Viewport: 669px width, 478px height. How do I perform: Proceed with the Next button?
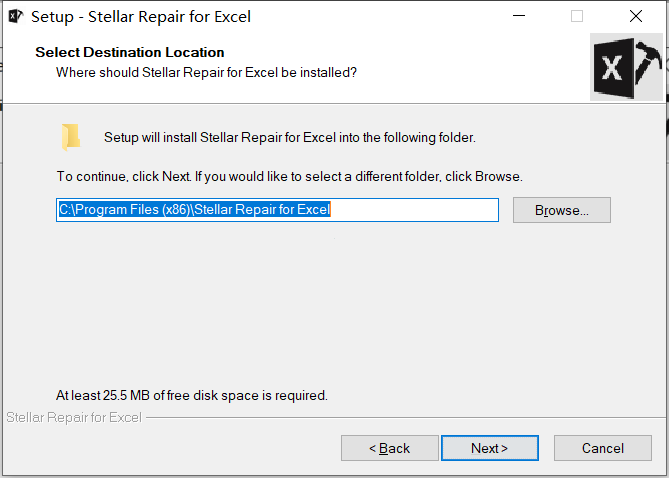point(490,448)
